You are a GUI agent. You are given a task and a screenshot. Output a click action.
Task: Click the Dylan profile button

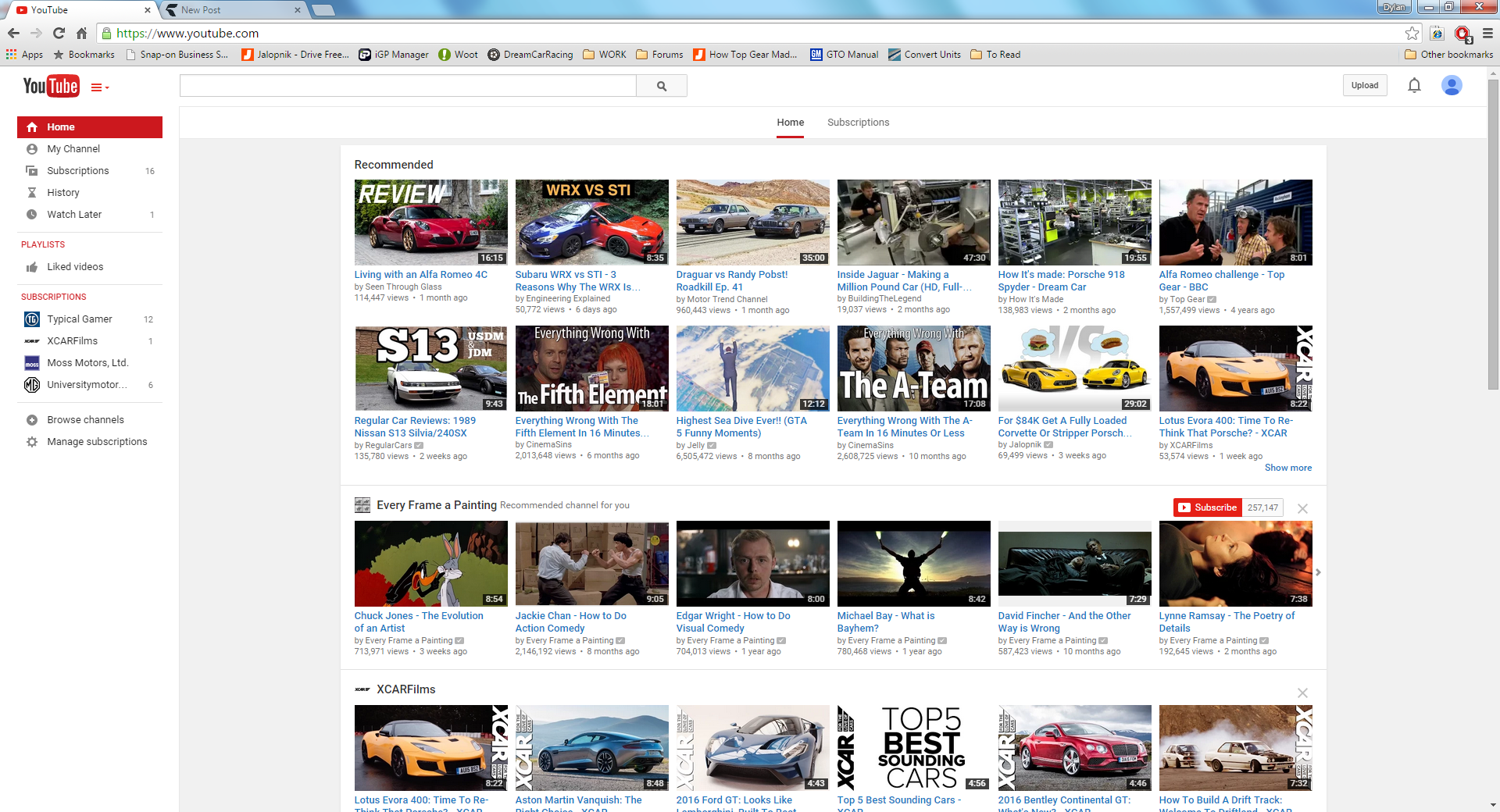[x=1394, y=7]
